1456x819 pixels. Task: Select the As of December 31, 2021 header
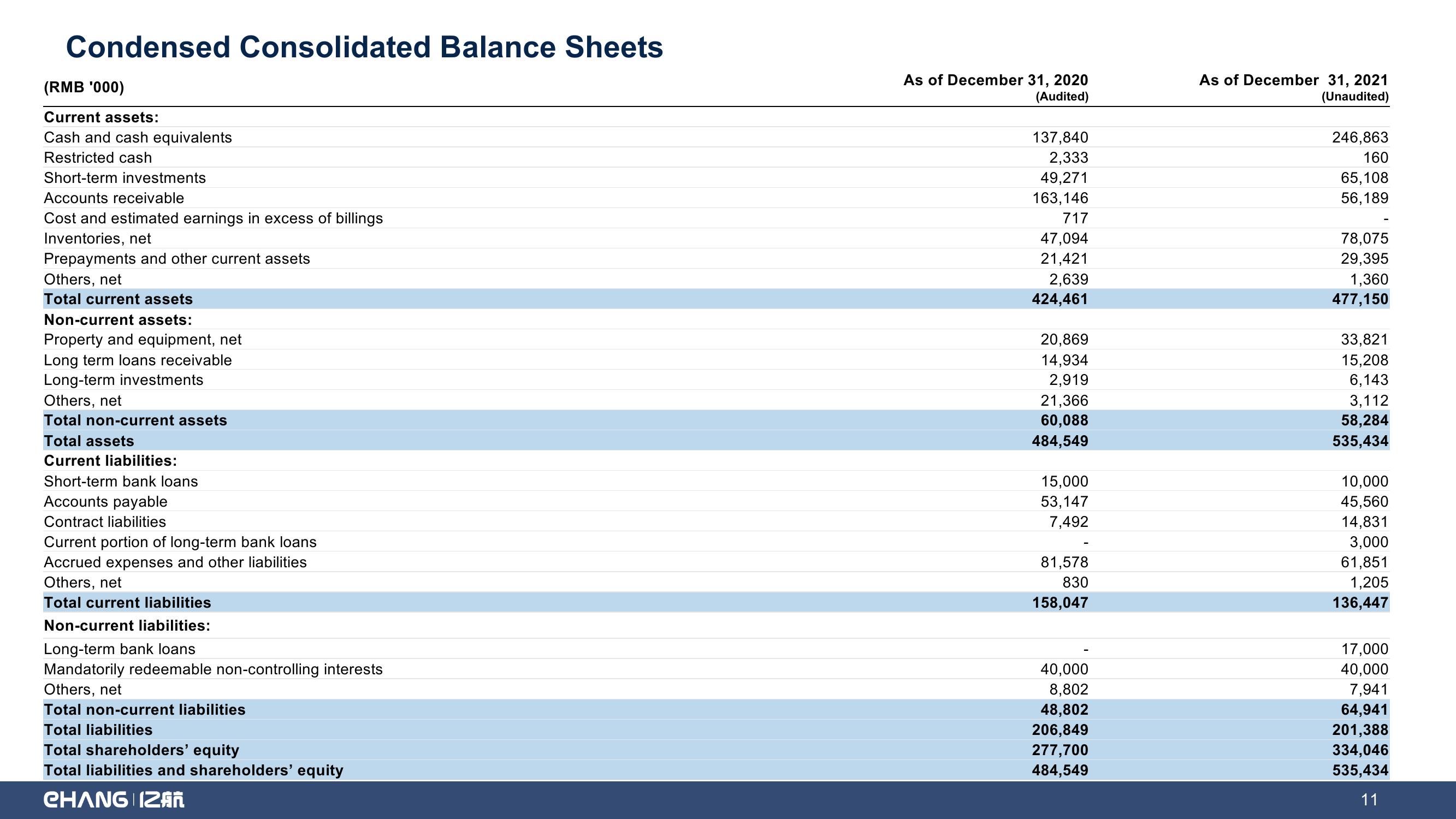(x=1294, y=80)
